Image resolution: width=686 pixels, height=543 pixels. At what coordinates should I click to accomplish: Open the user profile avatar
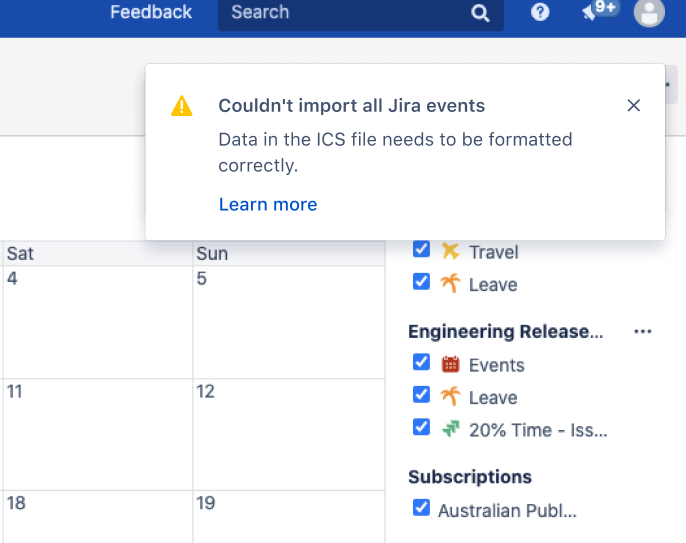click(649, 12)
